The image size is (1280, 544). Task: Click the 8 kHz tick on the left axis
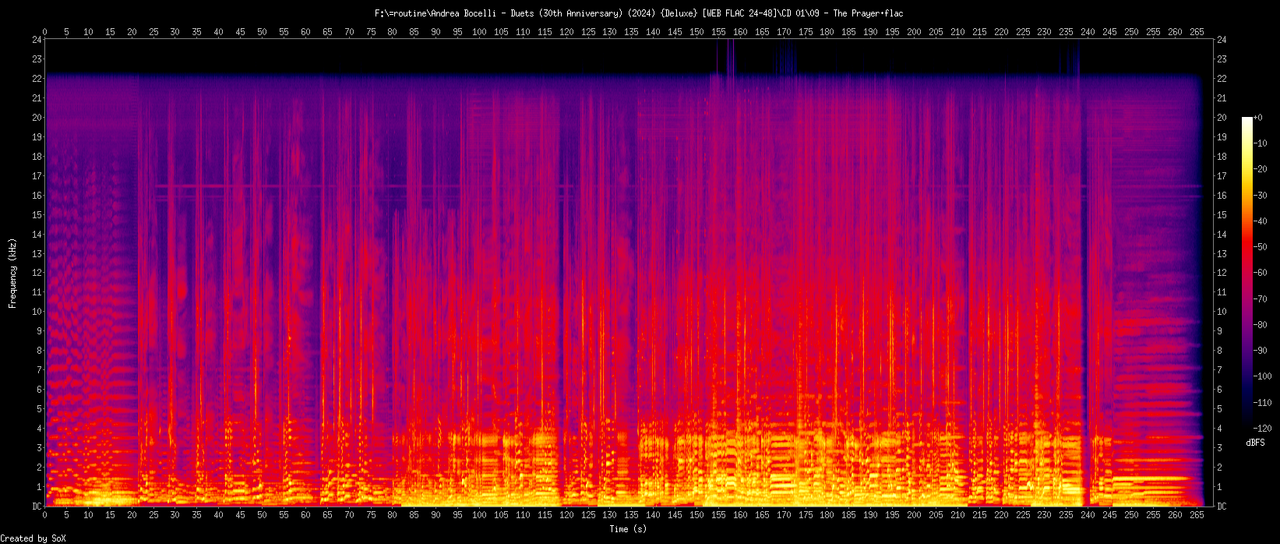click(x=39, y=351)
